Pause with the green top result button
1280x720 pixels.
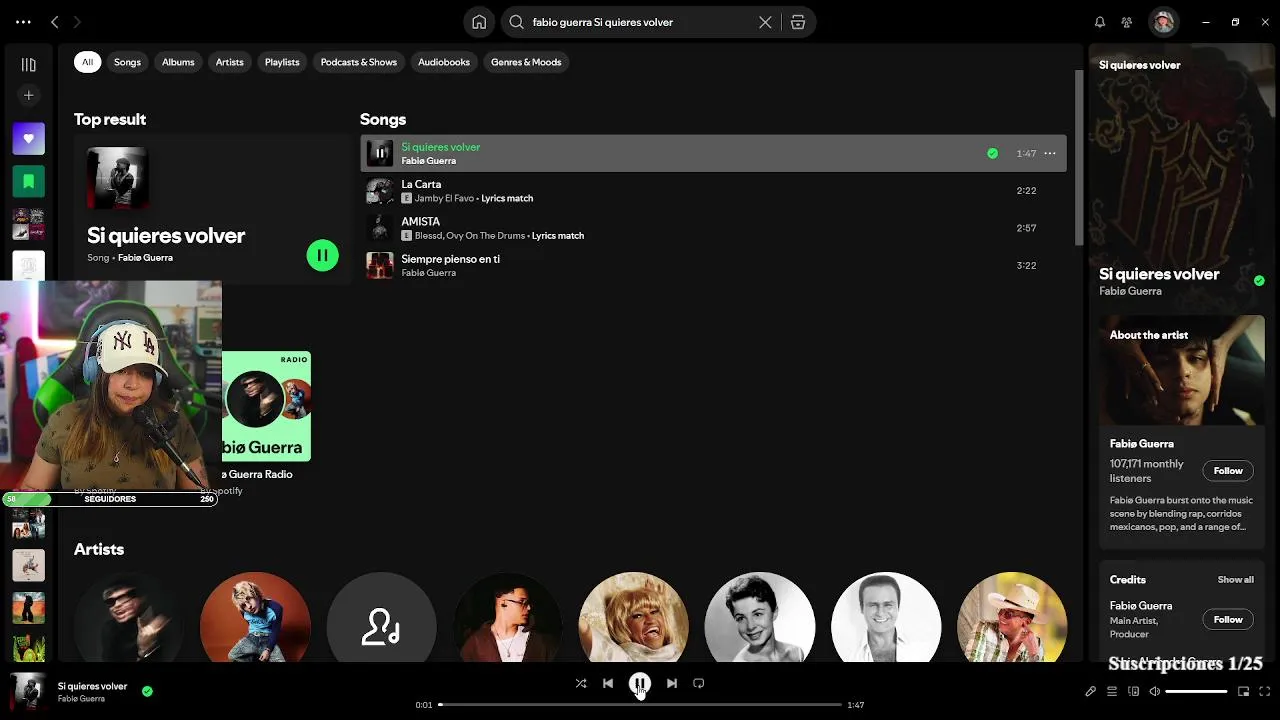322,256
